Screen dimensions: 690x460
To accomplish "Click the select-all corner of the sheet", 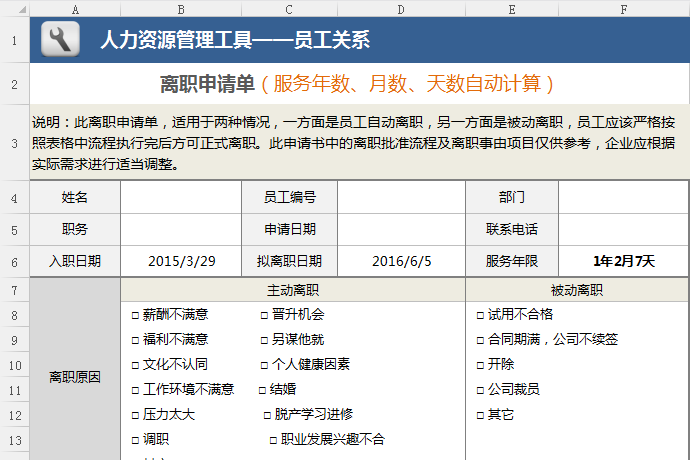I will 14,9.
